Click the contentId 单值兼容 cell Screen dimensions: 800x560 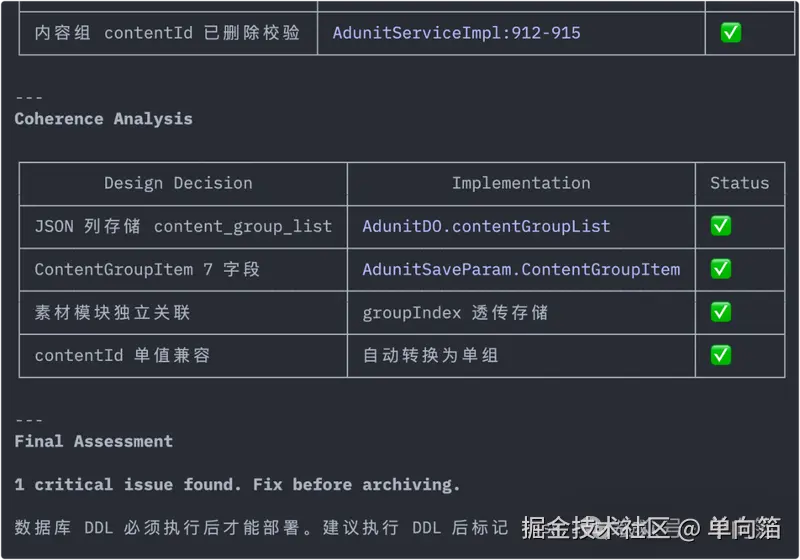(122, 355)
